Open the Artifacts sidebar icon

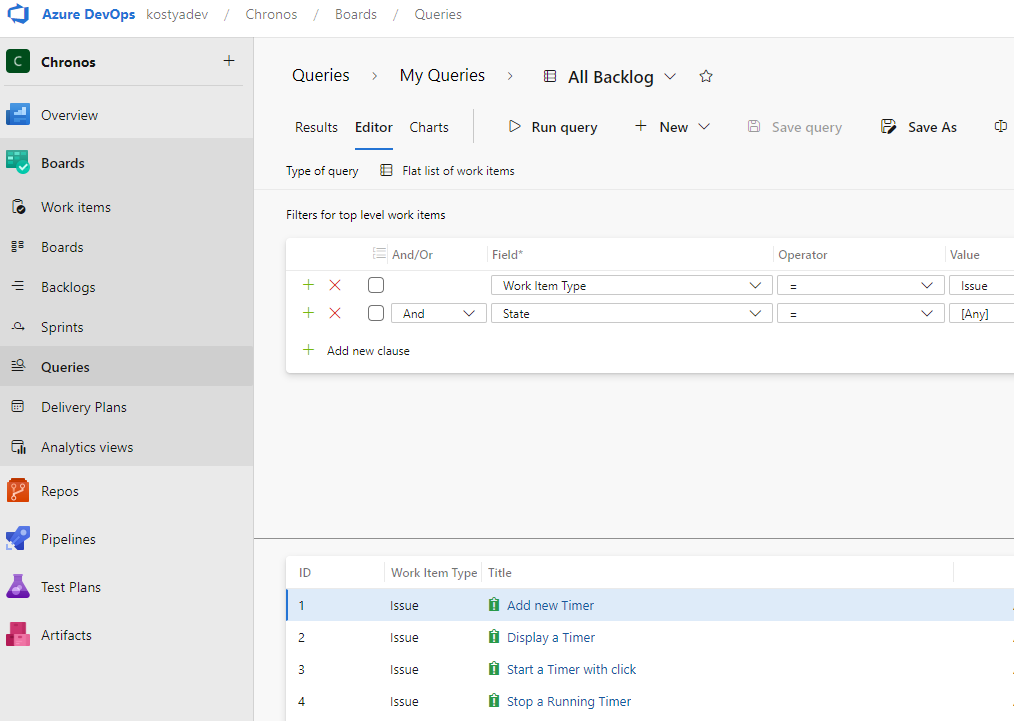(x=17, y=634)
